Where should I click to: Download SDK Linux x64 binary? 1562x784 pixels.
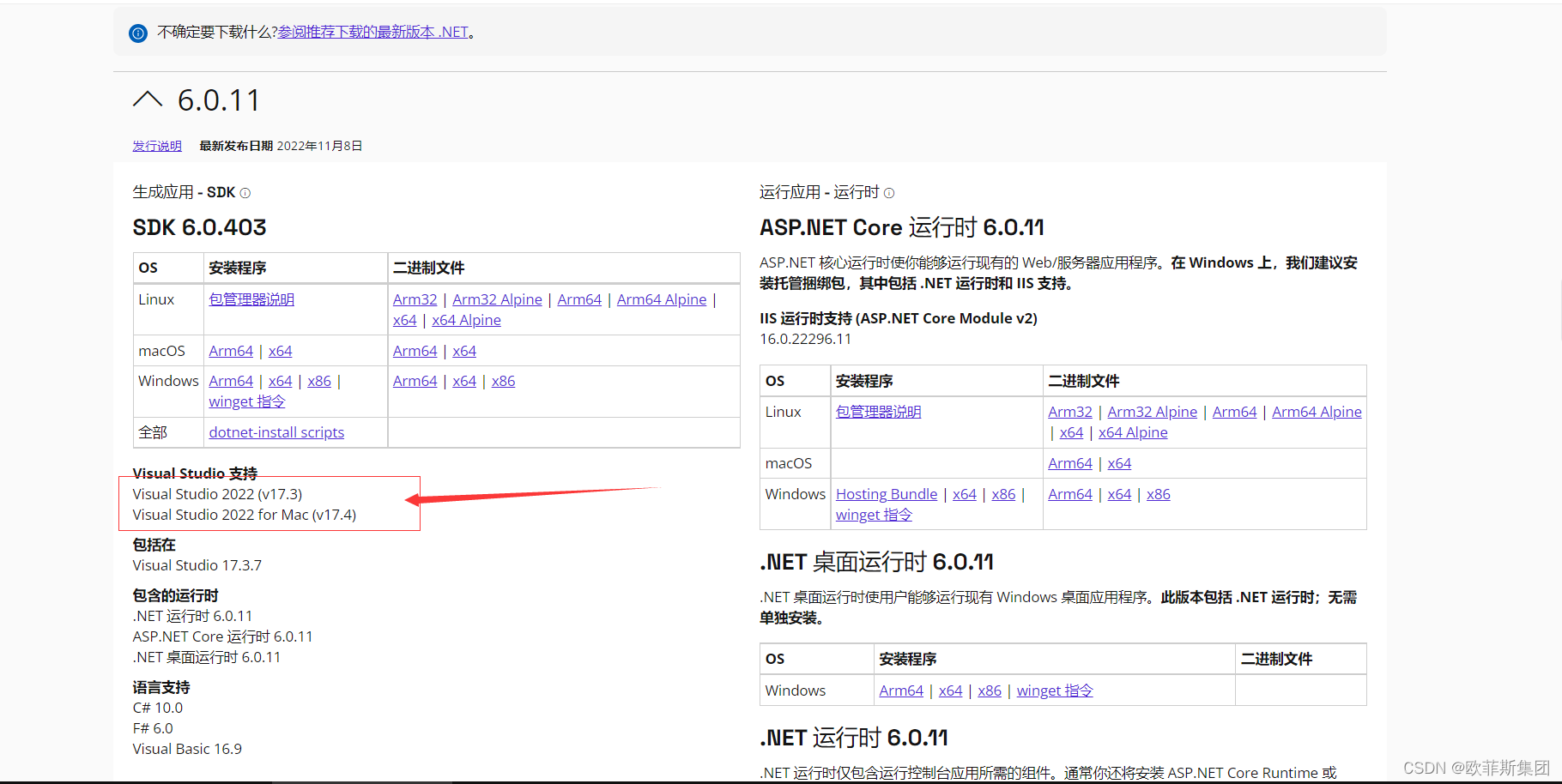pos(405,320)
